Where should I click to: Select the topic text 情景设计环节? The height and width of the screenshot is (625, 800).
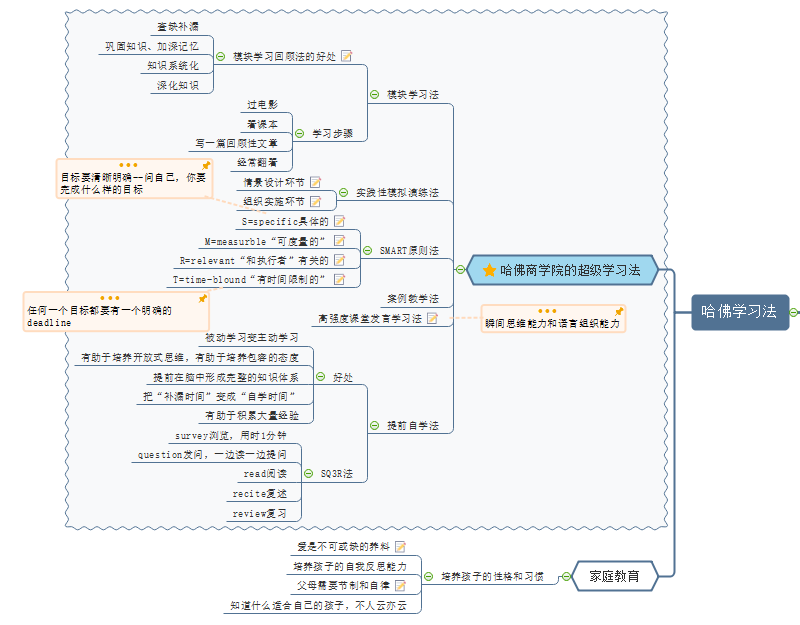273,182
